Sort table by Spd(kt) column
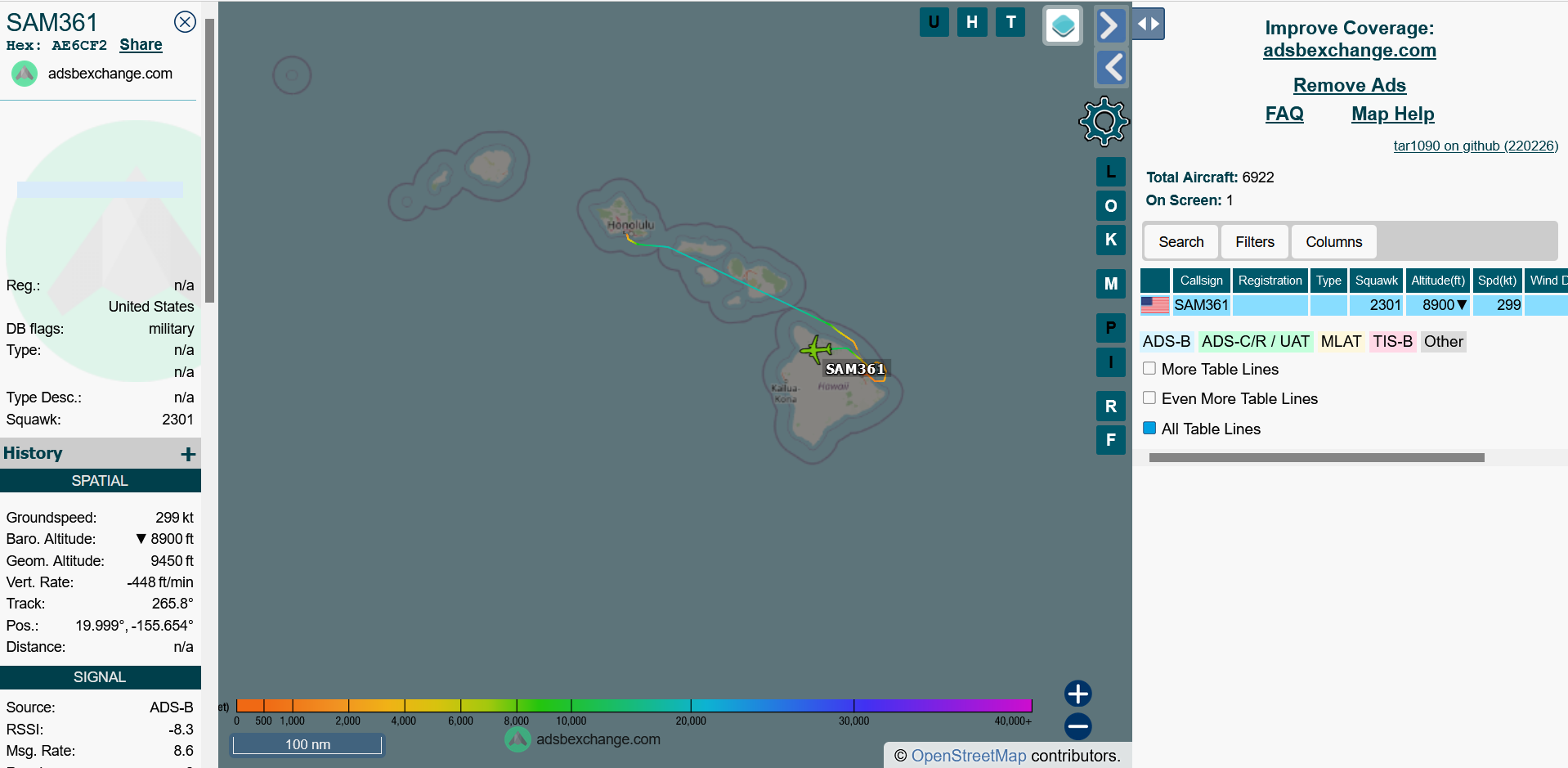Viewport: 1568px width, 768px height. pos(1497,281)
